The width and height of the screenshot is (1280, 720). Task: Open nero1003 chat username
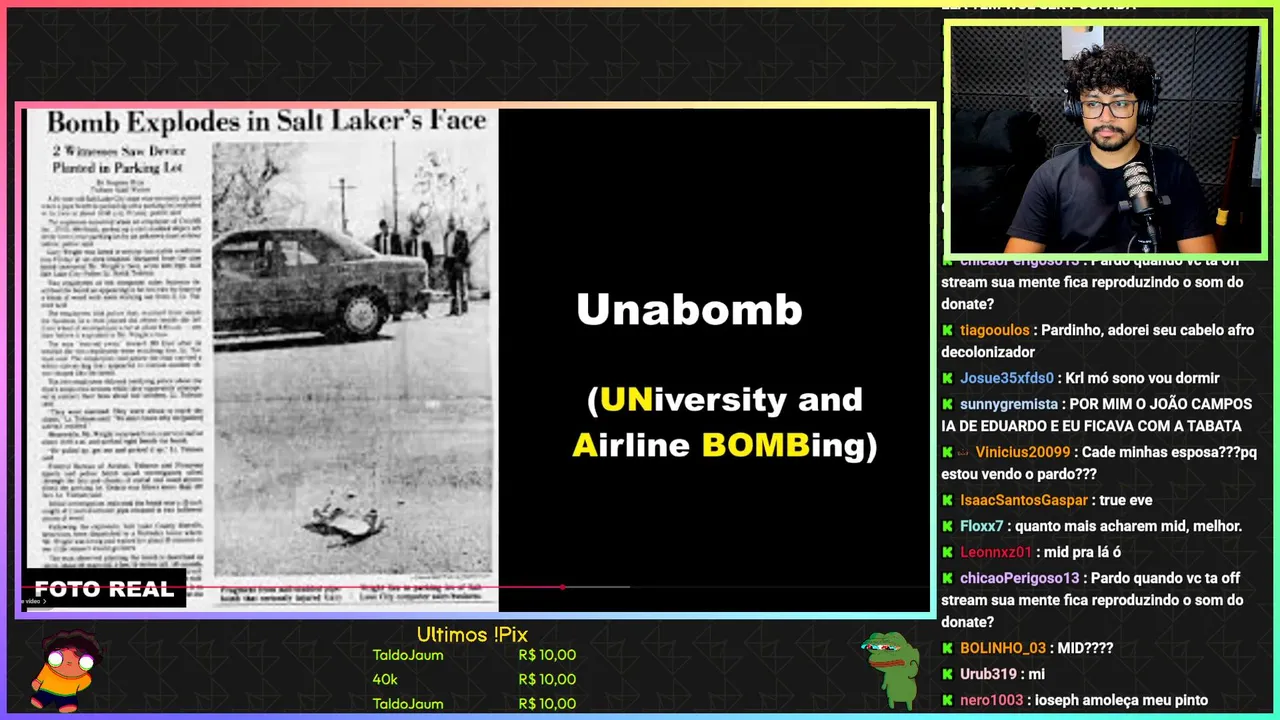point(991,700)
